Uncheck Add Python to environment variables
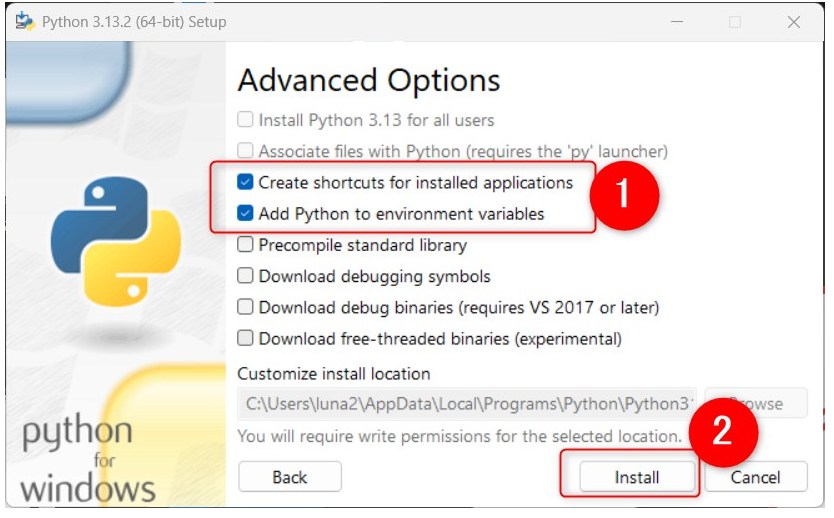 click(x=245, y=214)
